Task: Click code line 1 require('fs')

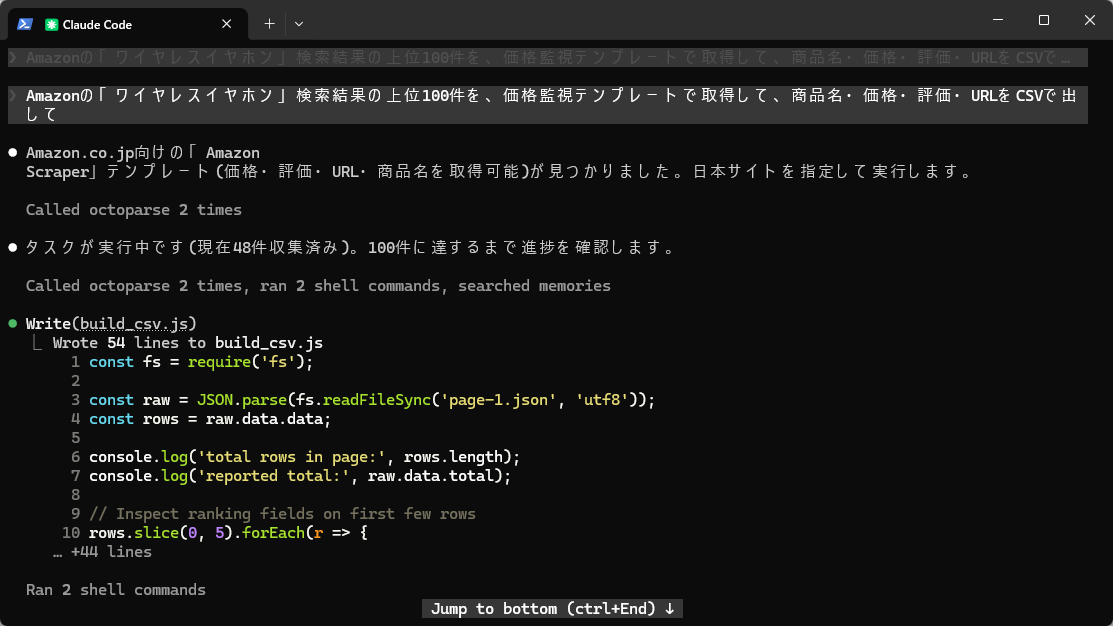Action: point(201,362)
